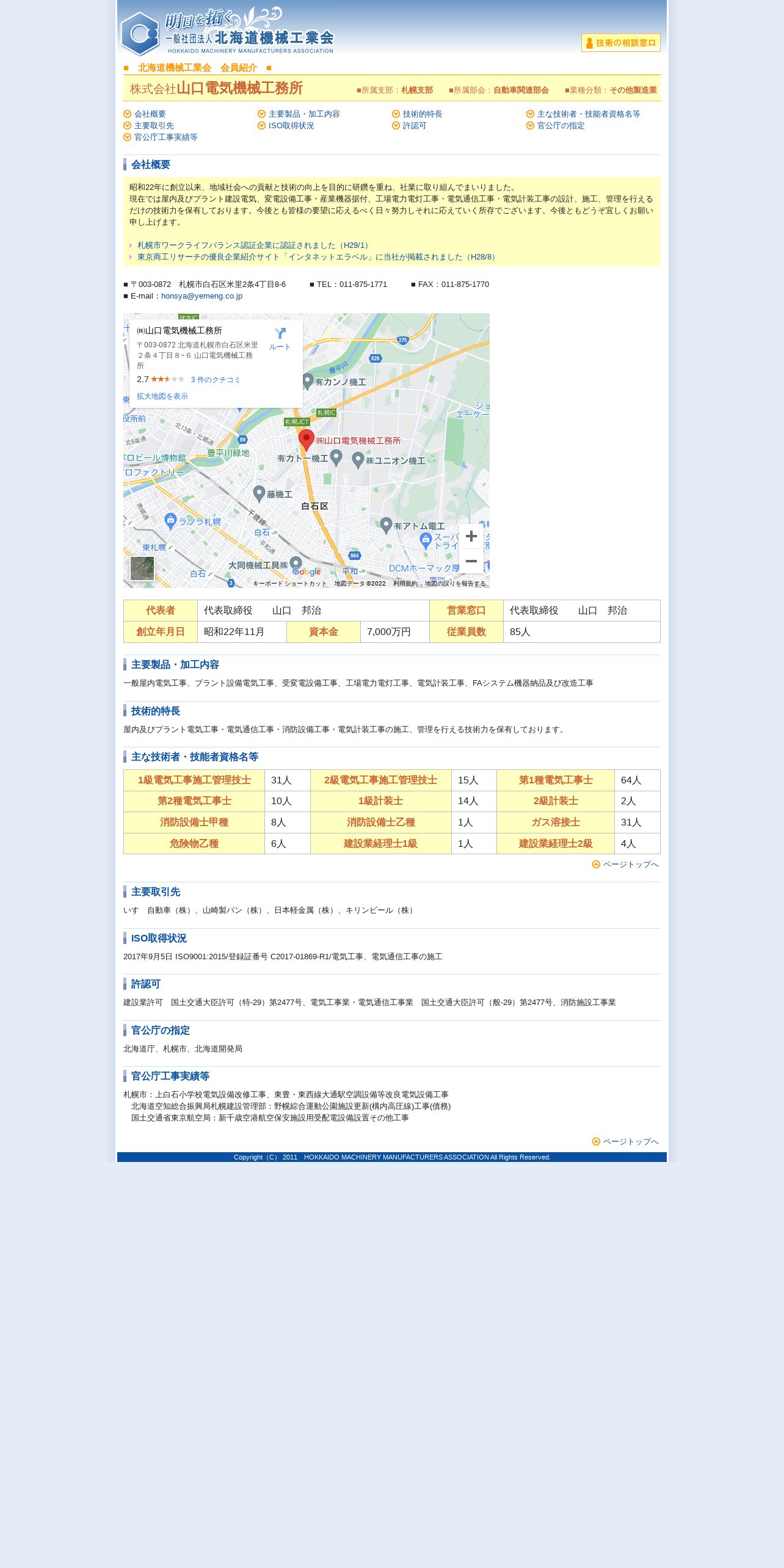Click arrow icon beside ISO取得状況 nav link
Screen dimensions: 784x1568
click(262, 126)
